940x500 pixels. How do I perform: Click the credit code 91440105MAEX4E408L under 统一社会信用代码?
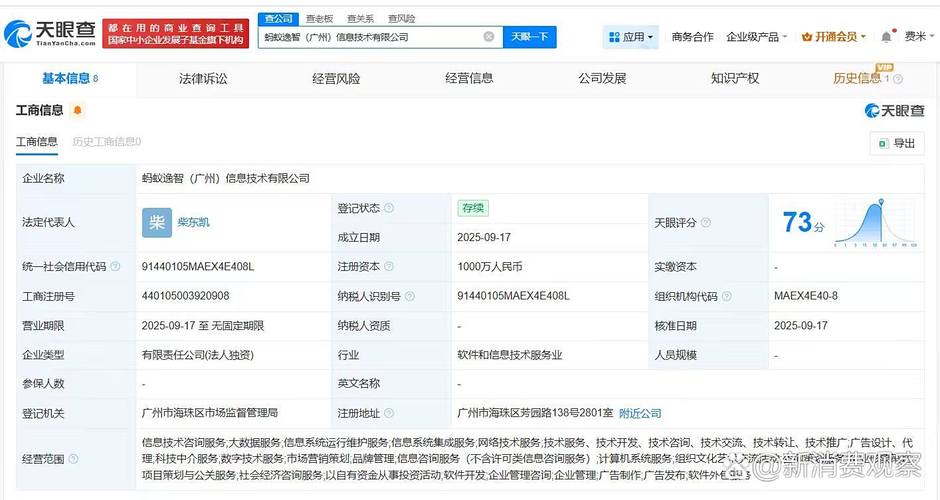click(198, 266)
